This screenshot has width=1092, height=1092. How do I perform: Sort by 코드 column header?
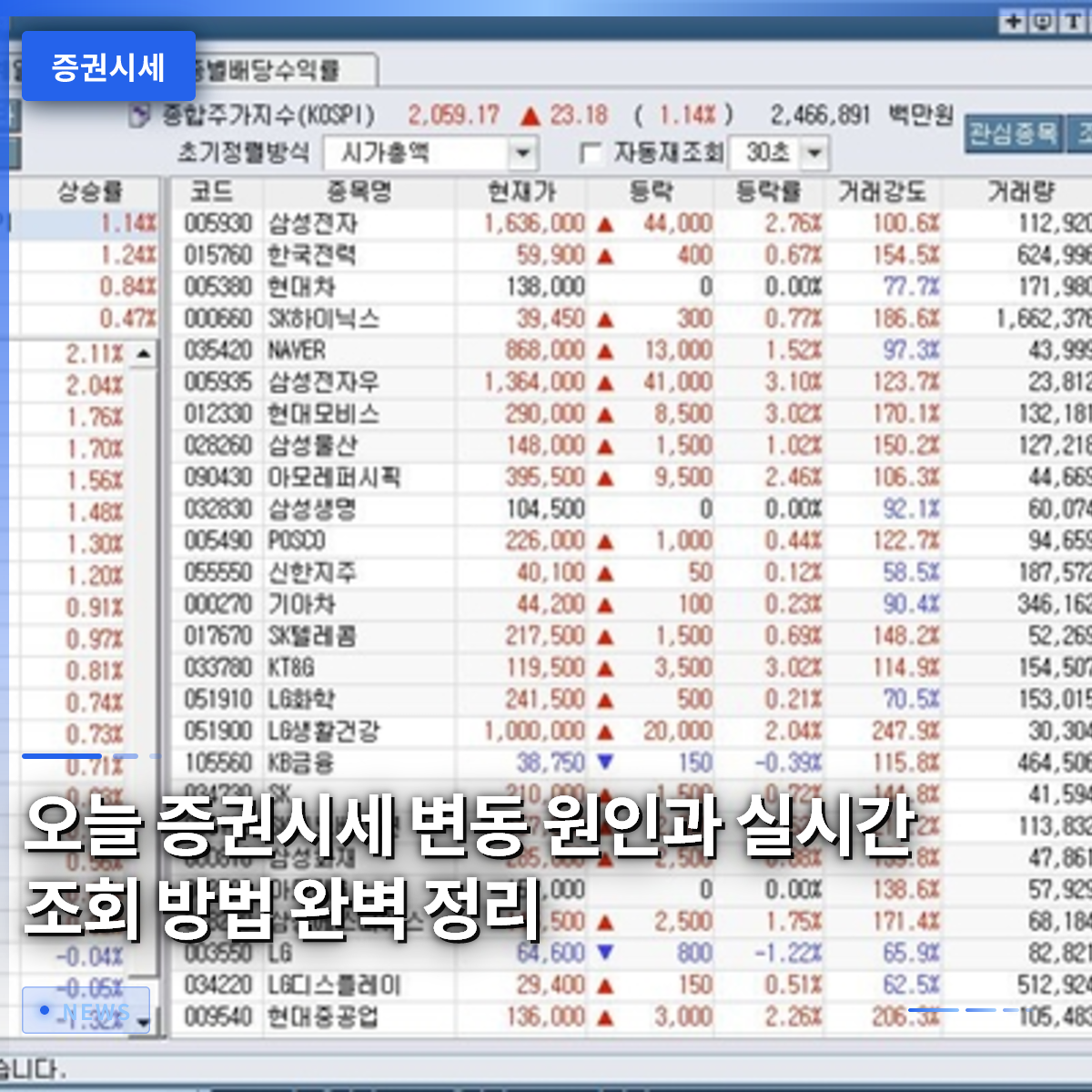213,192
